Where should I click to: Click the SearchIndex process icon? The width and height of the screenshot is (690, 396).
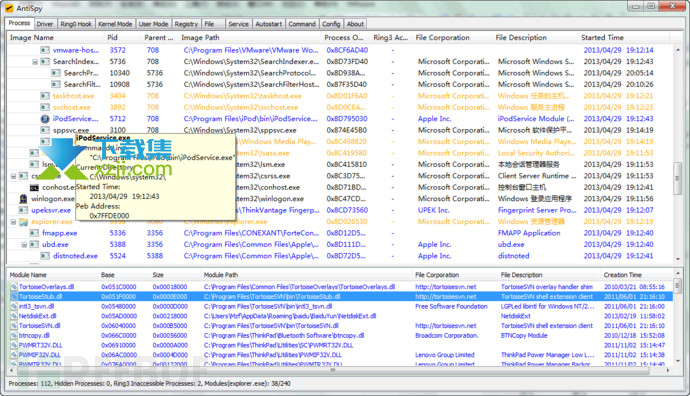click(45, 62)
